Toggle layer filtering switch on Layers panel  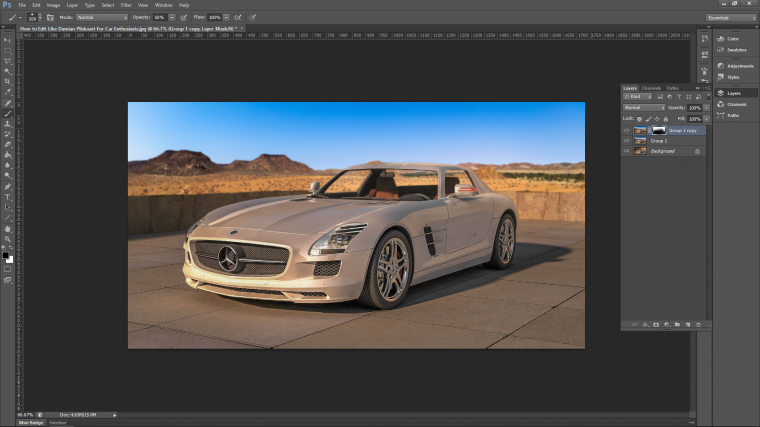(708, 97)
